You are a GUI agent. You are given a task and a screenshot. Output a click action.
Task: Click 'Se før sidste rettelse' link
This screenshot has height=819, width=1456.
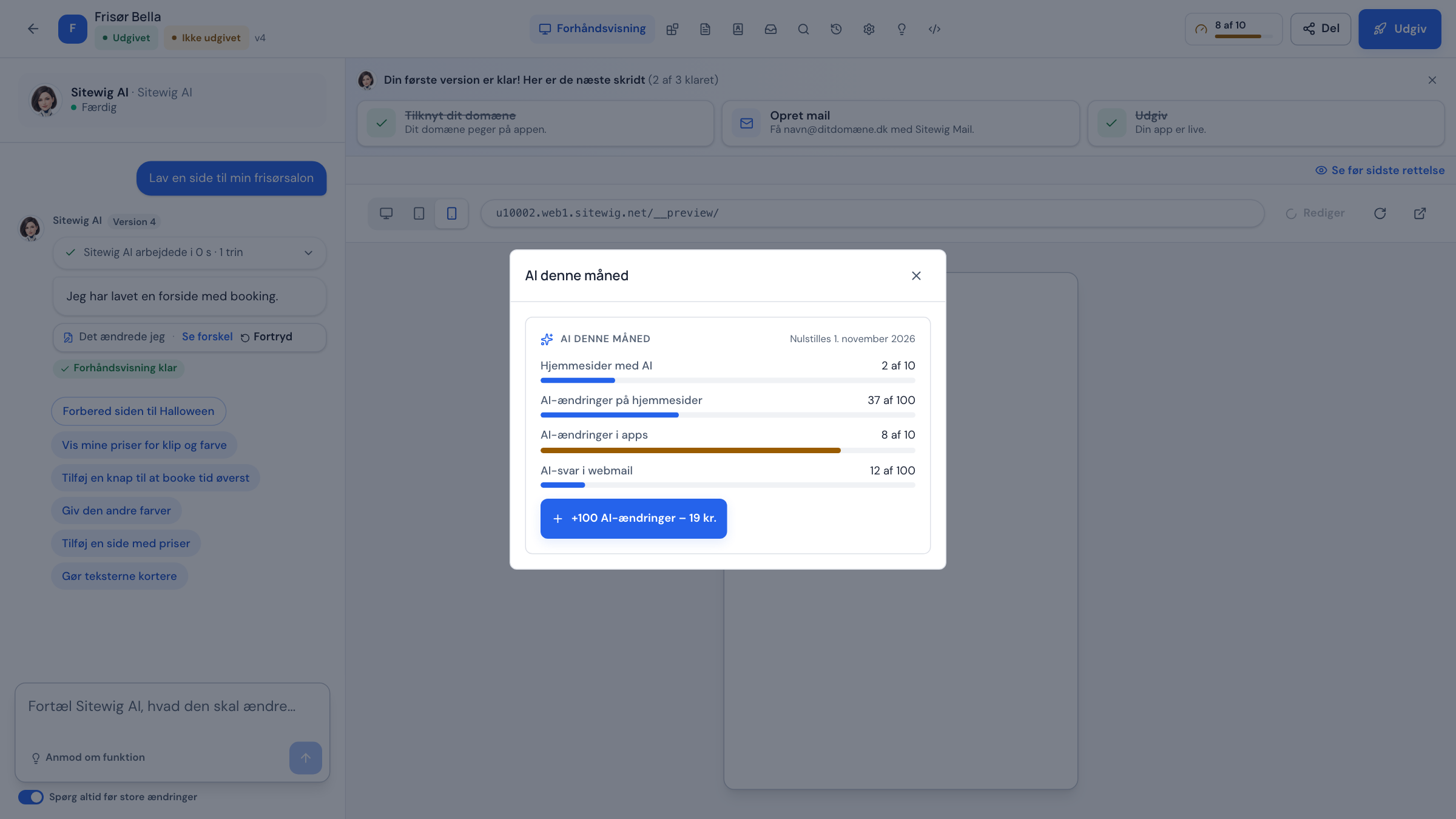(1380, 170)
